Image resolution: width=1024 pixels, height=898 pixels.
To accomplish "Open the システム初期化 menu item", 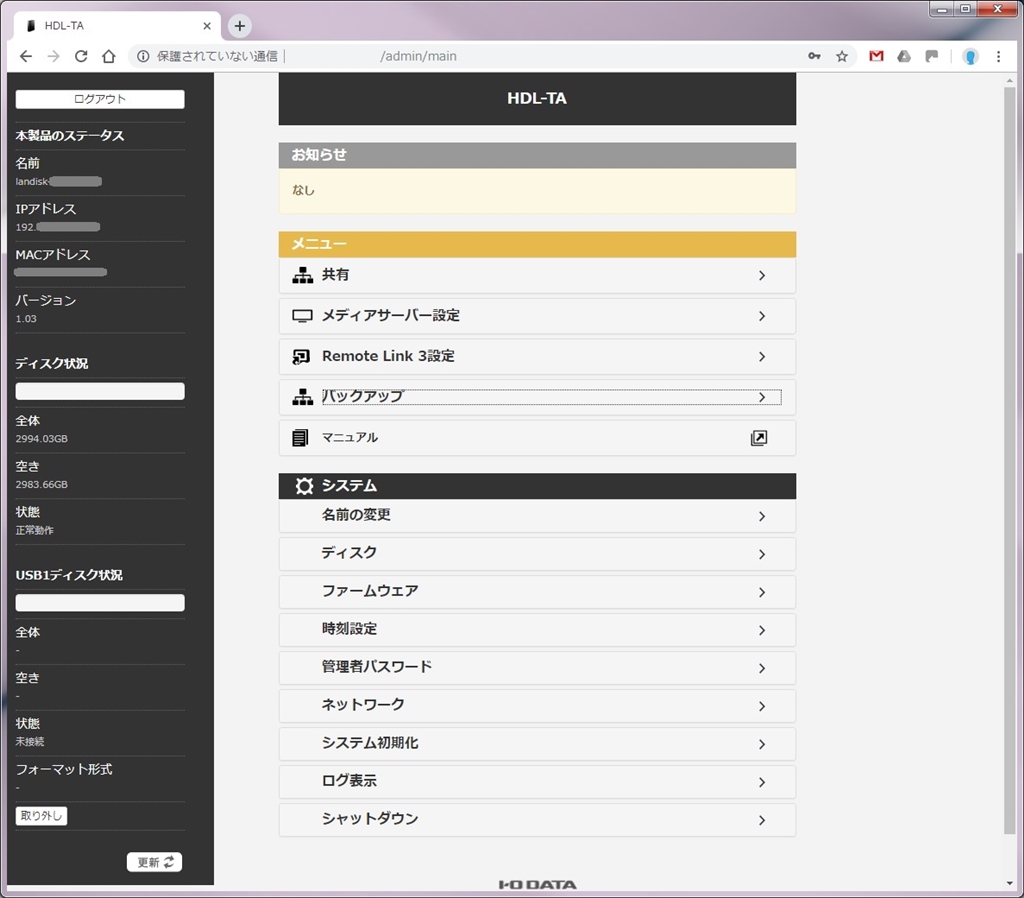I will pos(537,744).
